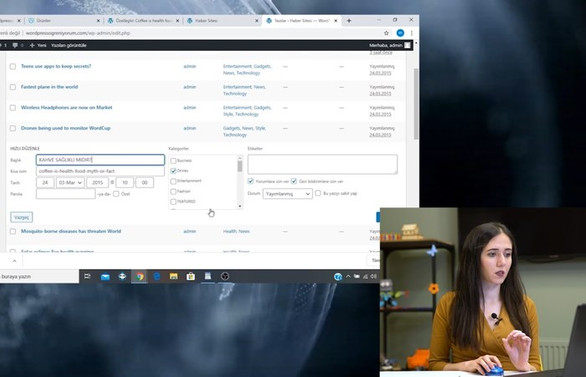
Task: Close the Ürünler tab
Action: [x=98, y=21]
